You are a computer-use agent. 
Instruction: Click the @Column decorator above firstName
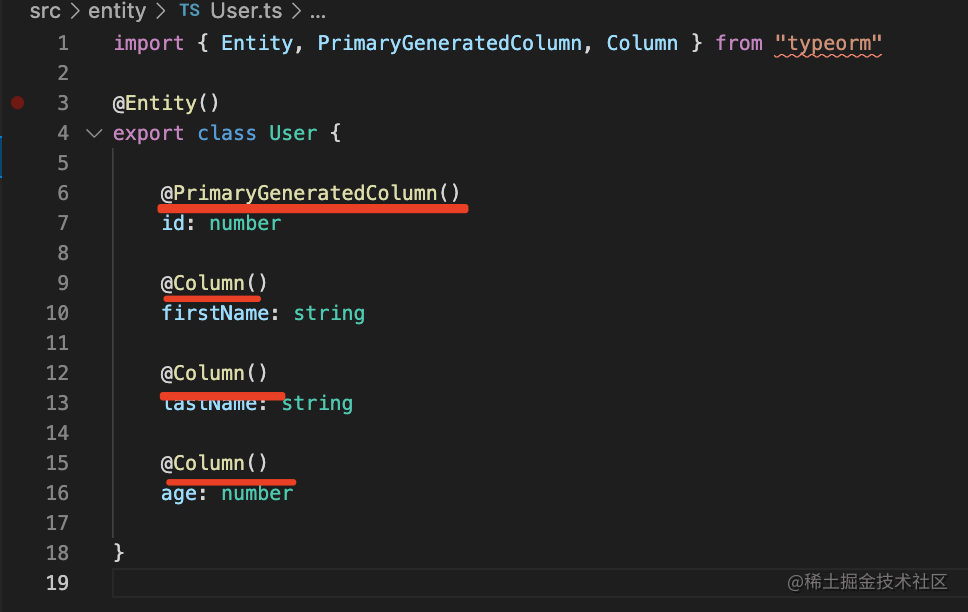click(214, 283)
